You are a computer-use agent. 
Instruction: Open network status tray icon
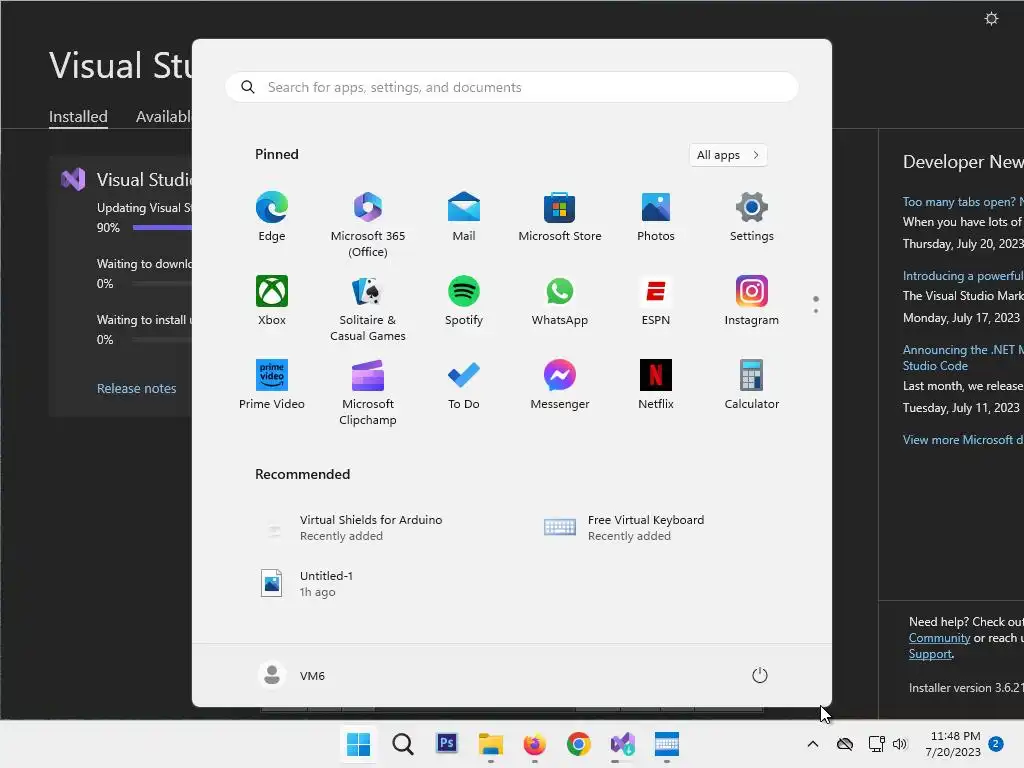(x=876, y=744)
